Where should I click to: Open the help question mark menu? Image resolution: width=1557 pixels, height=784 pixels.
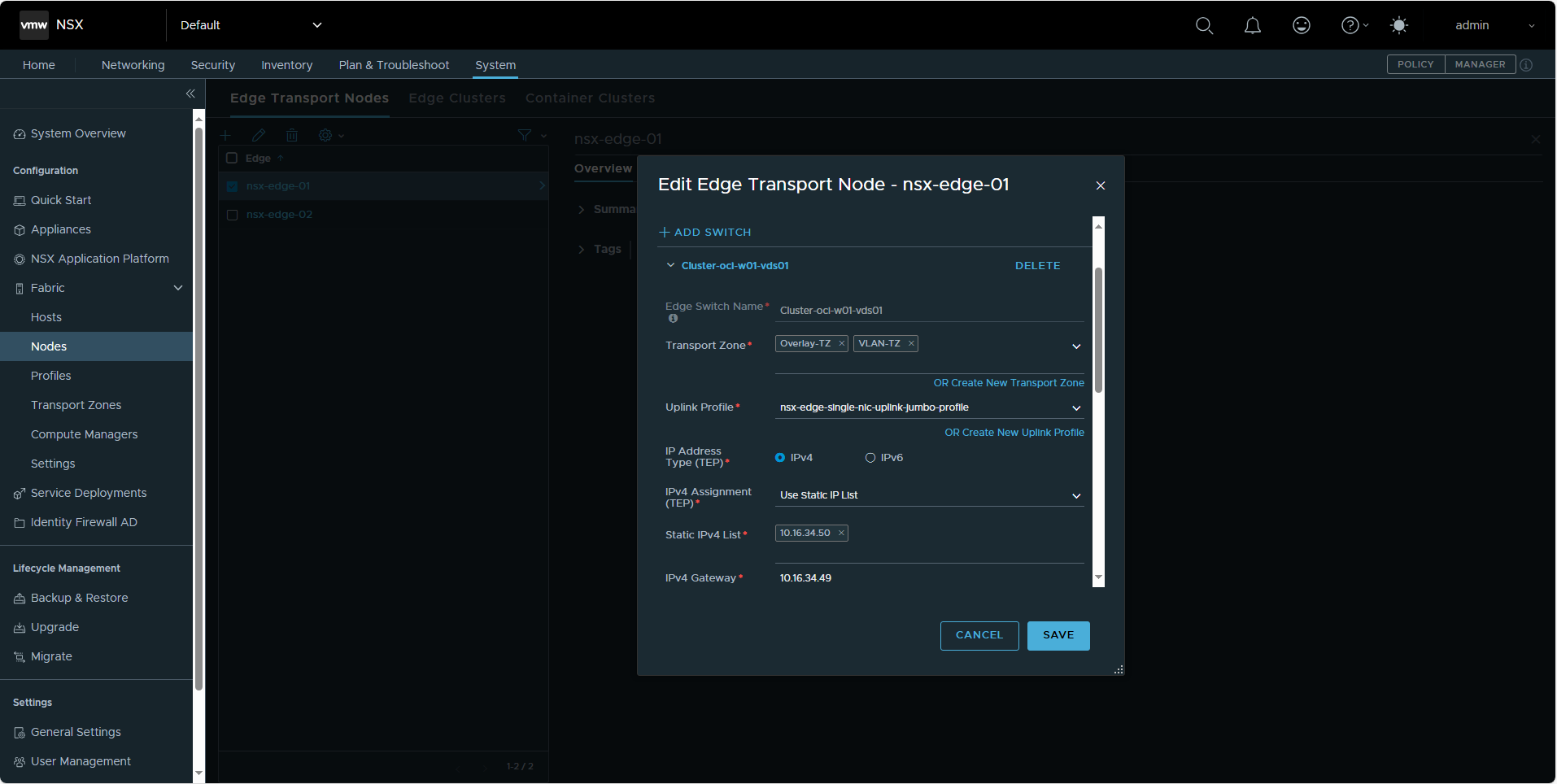click(1354, 25)
